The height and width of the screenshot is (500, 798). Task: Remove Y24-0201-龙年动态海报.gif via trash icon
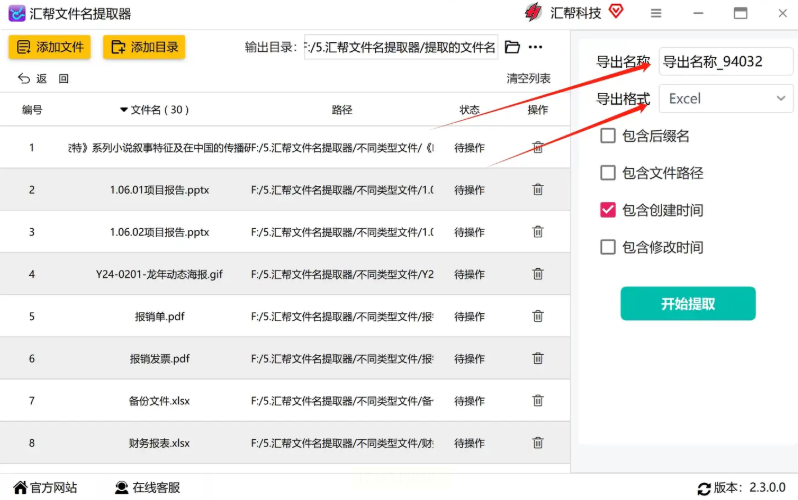538,274
